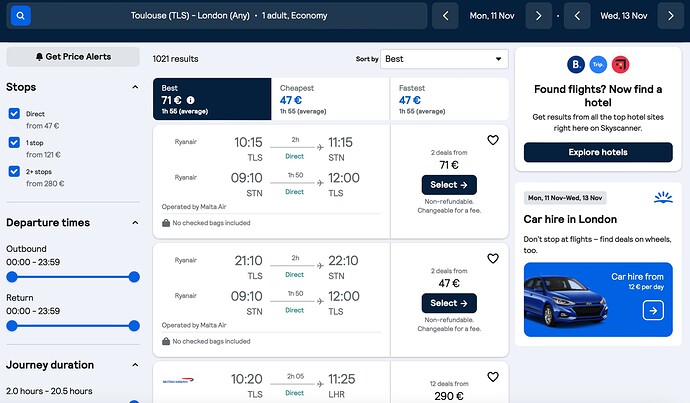Uncheck the Direct stops checkbox
This screenshot has width=690, height=403.
coord(14,114)
